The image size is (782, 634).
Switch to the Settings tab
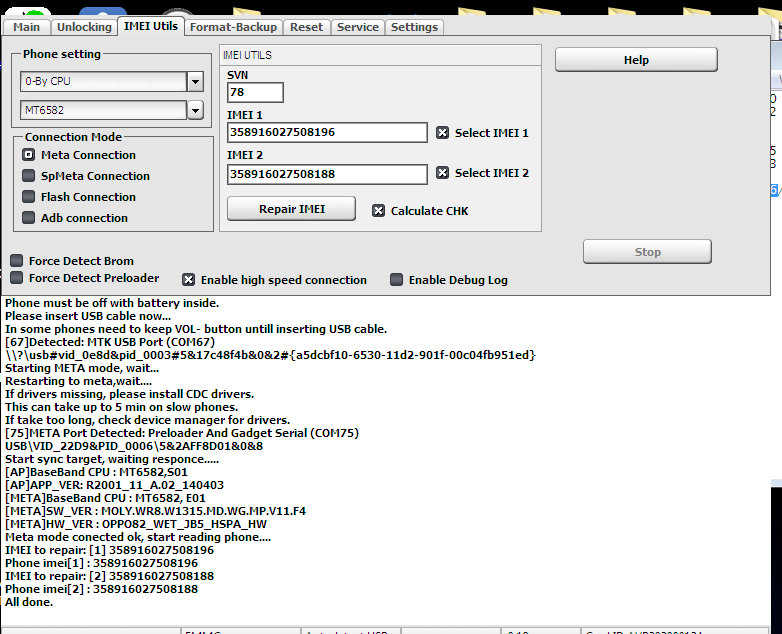[414, 27]
